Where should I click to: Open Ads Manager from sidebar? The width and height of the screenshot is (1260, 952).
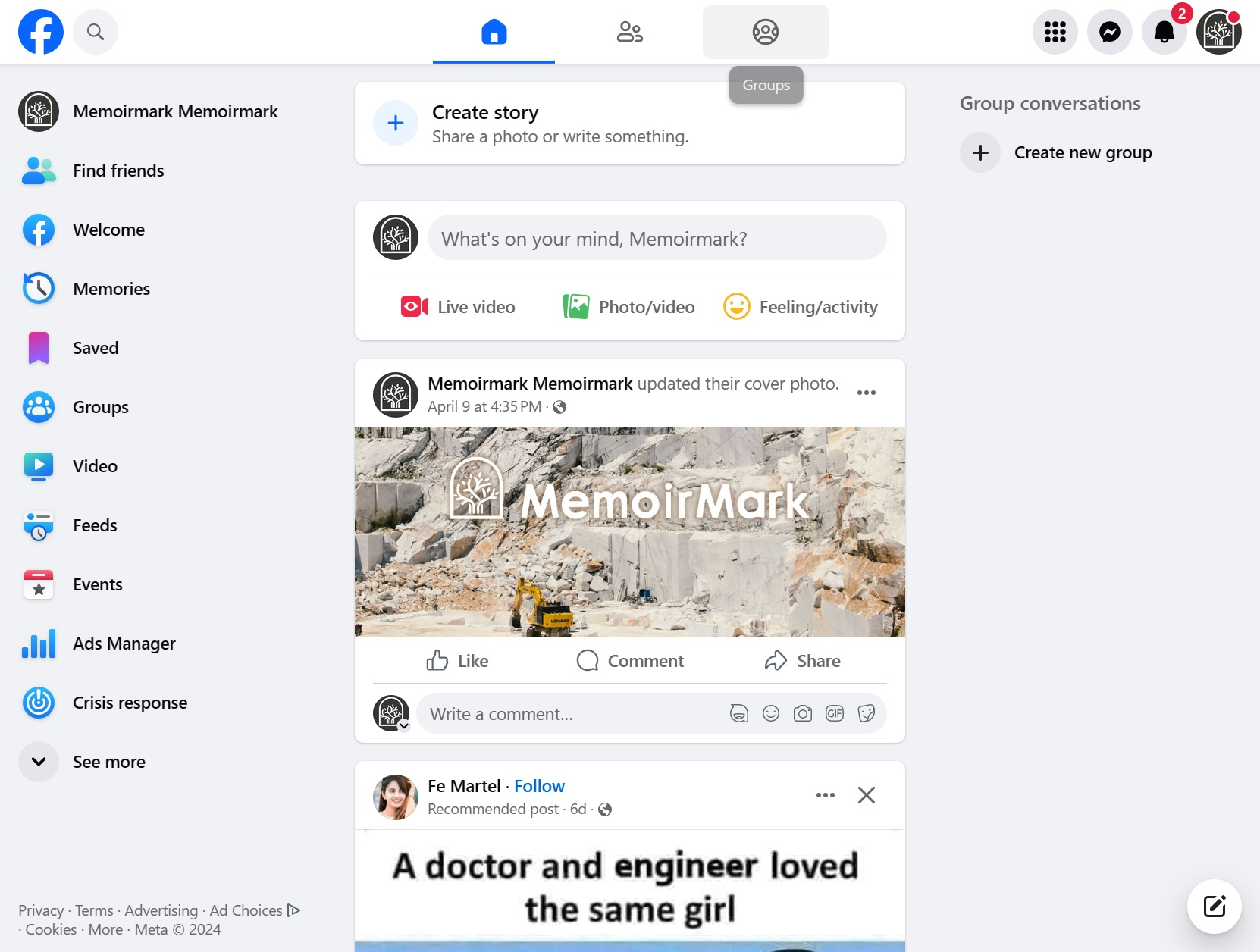tap(168, 644)
